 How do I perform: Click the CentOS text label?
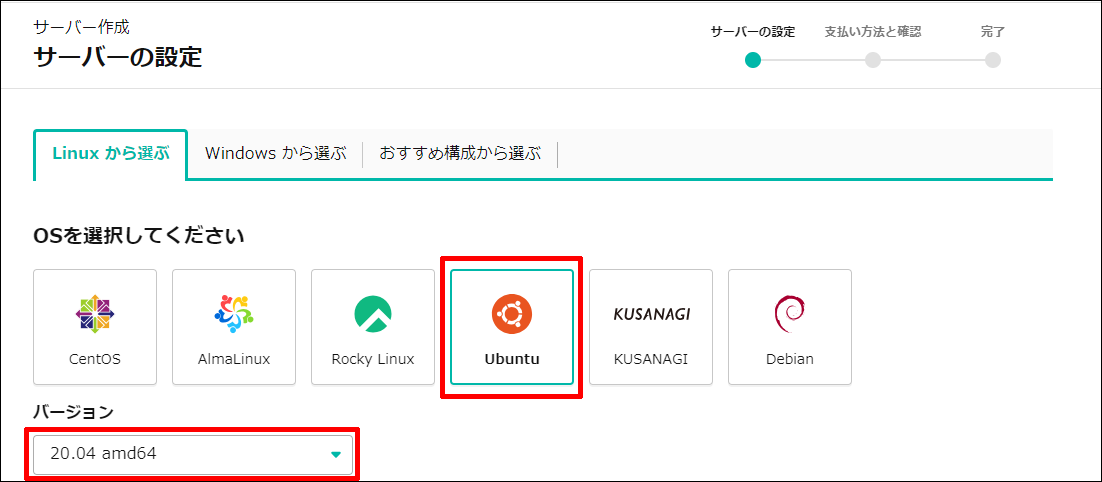(95, 359)
